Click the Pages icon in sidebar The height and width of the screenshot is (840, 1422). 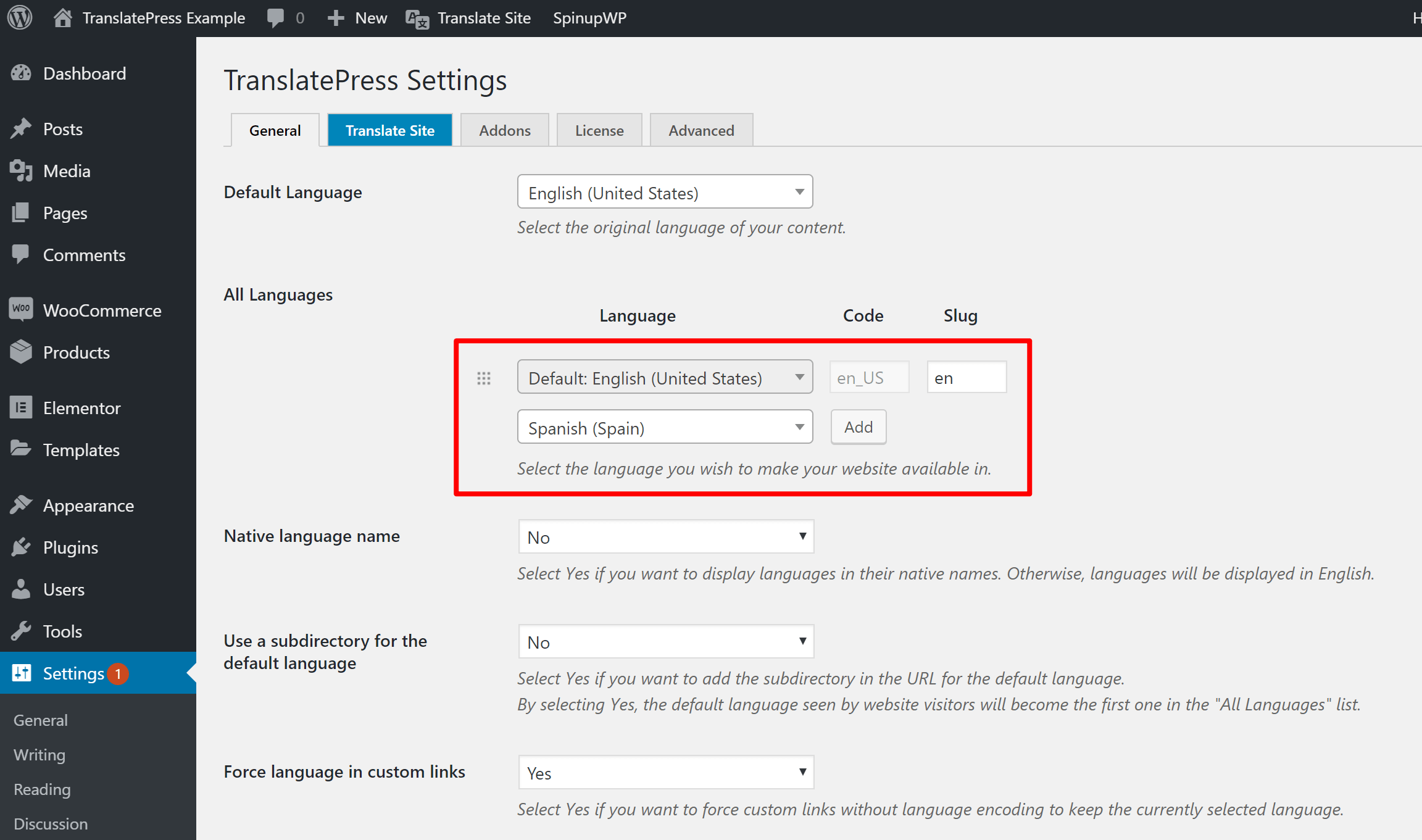pos(20,212)
